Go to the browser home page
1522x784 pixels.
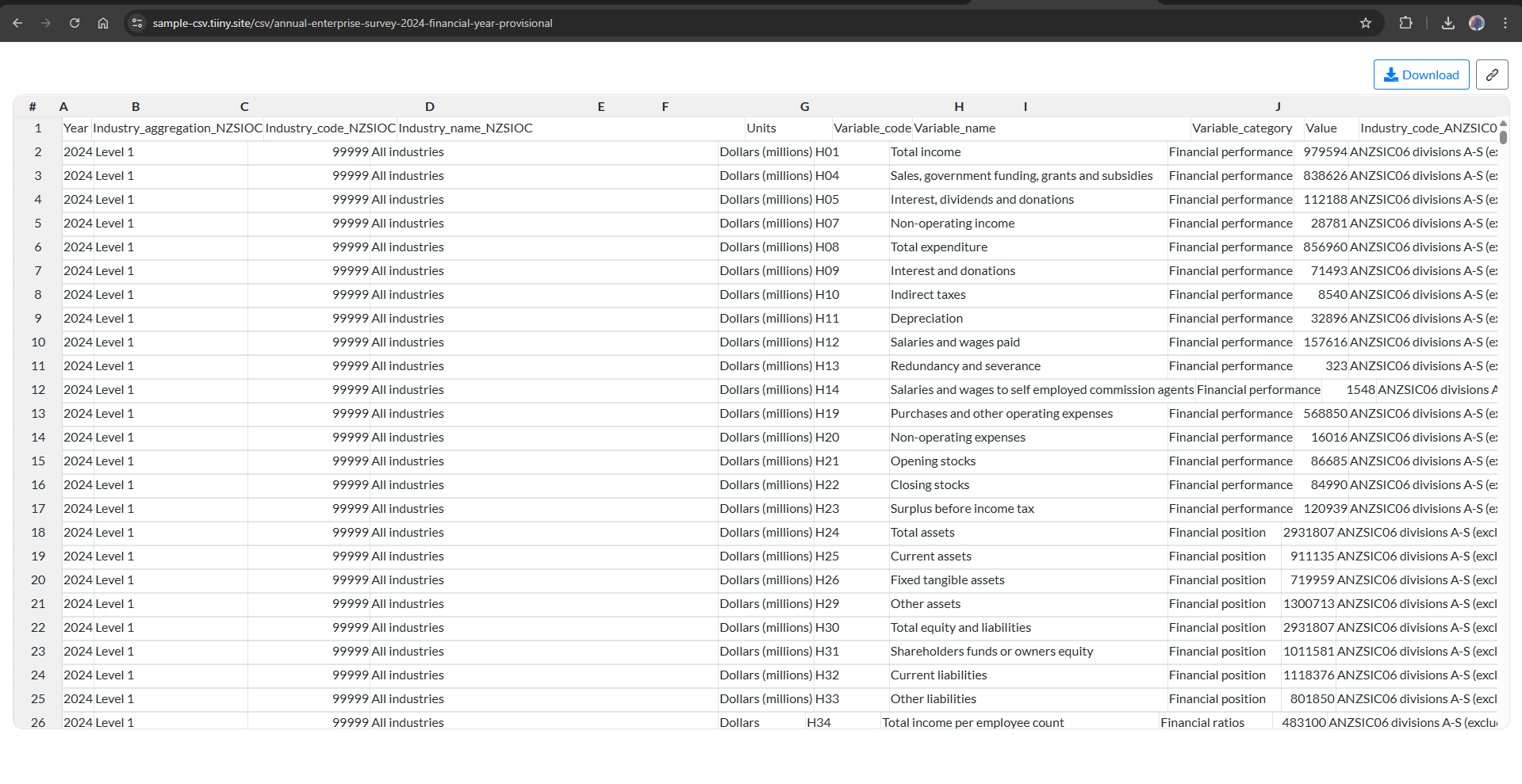tap(103, 23)
